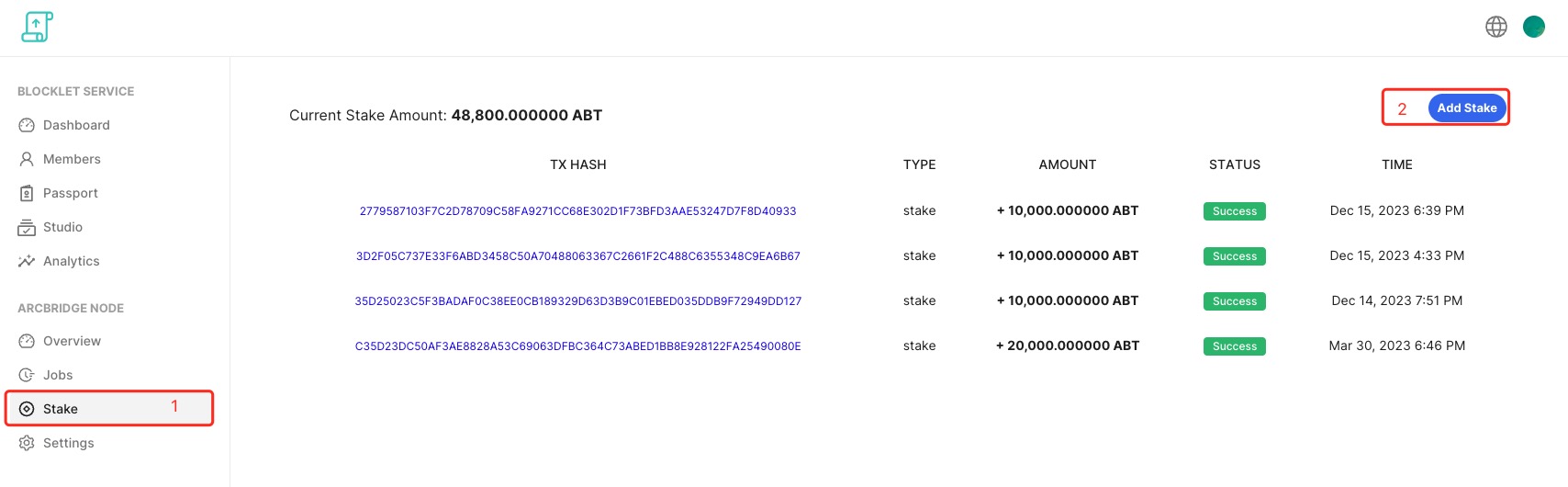Open transaction hash starting with C35D23DC50AF

pos(577,346)
